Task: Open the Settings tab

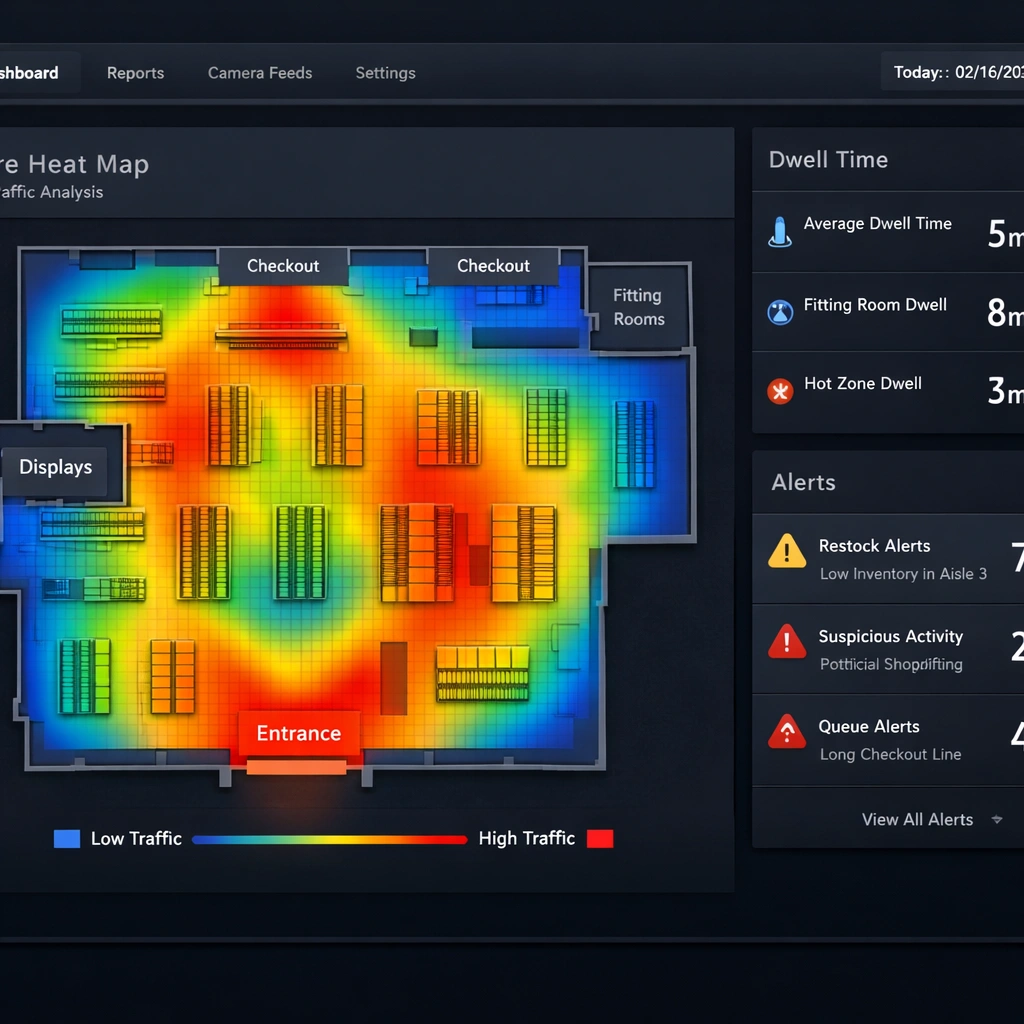Action: 385,73
